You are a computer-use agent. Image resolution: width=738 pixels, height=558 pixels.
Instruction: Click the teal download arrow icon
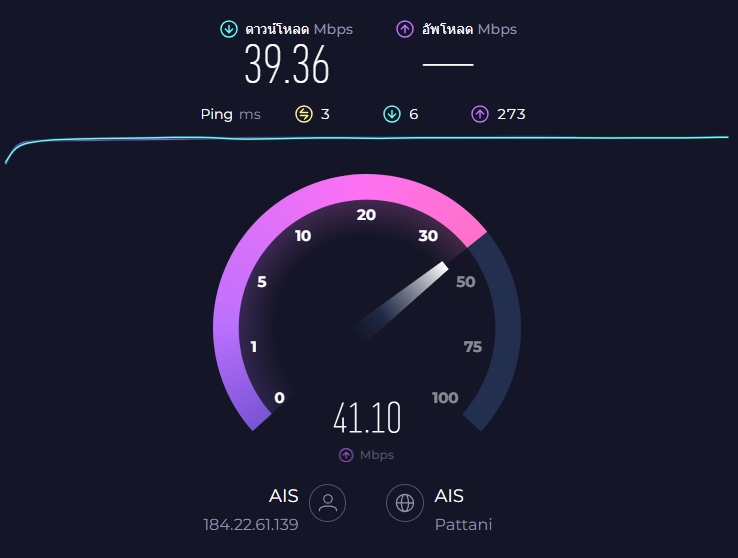(229, 29)
